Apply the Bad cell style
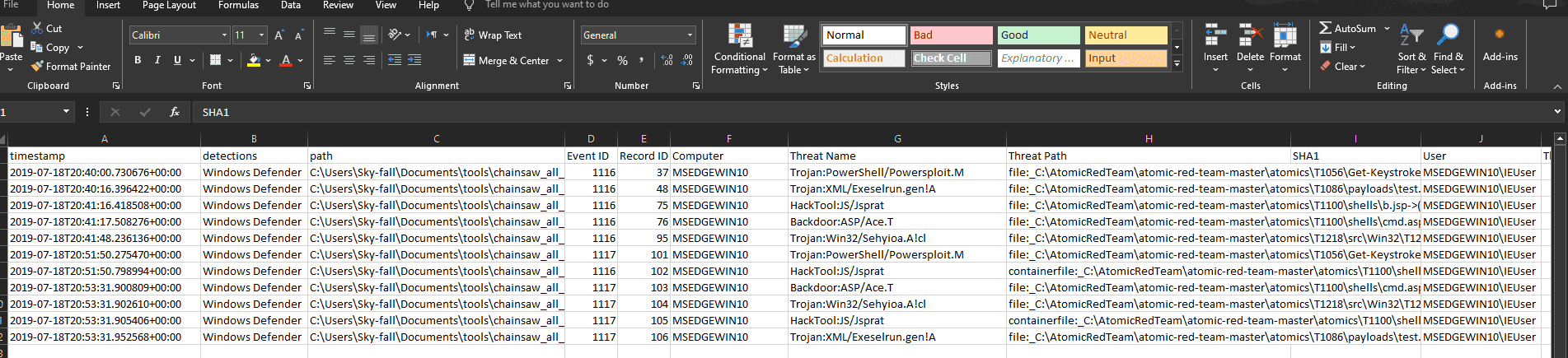The height and width of the screenshot is (358, 1568). (951, 35)
